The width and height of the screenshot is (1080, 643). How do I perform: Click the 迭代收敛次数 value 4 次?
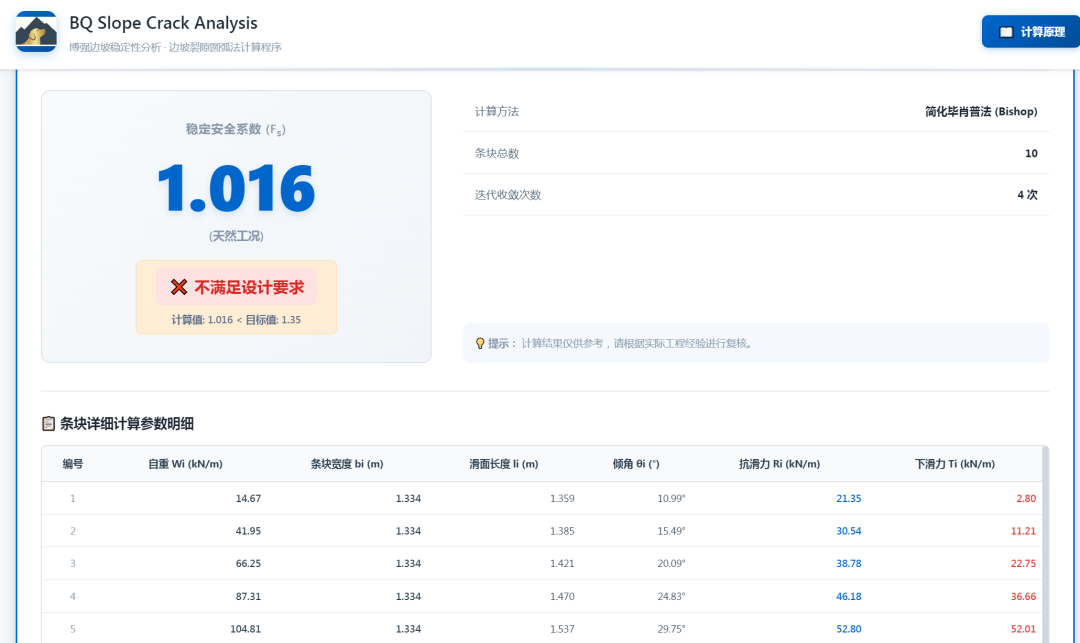pyautogui.click(x=1028, y=195)
